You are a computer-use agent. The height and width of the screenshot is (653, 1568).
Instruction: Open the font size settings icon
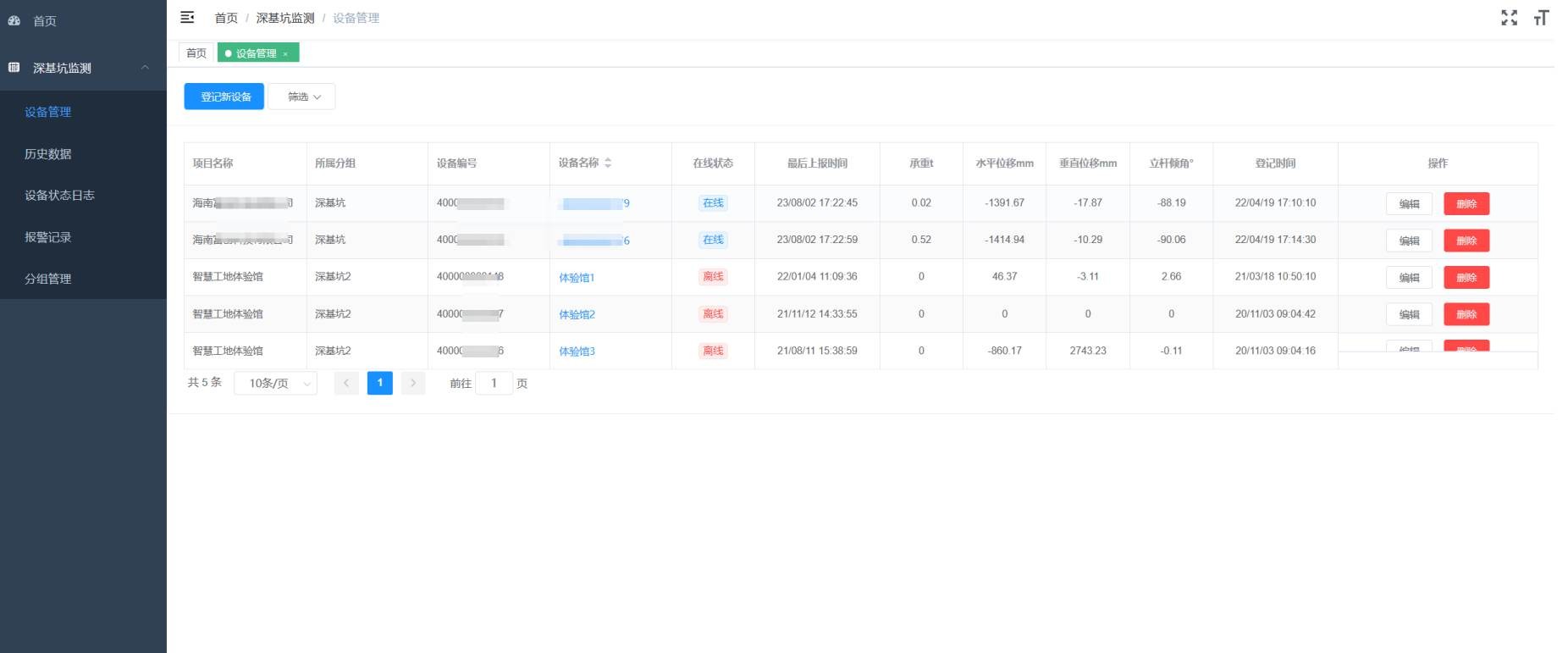click(1541, 18)
